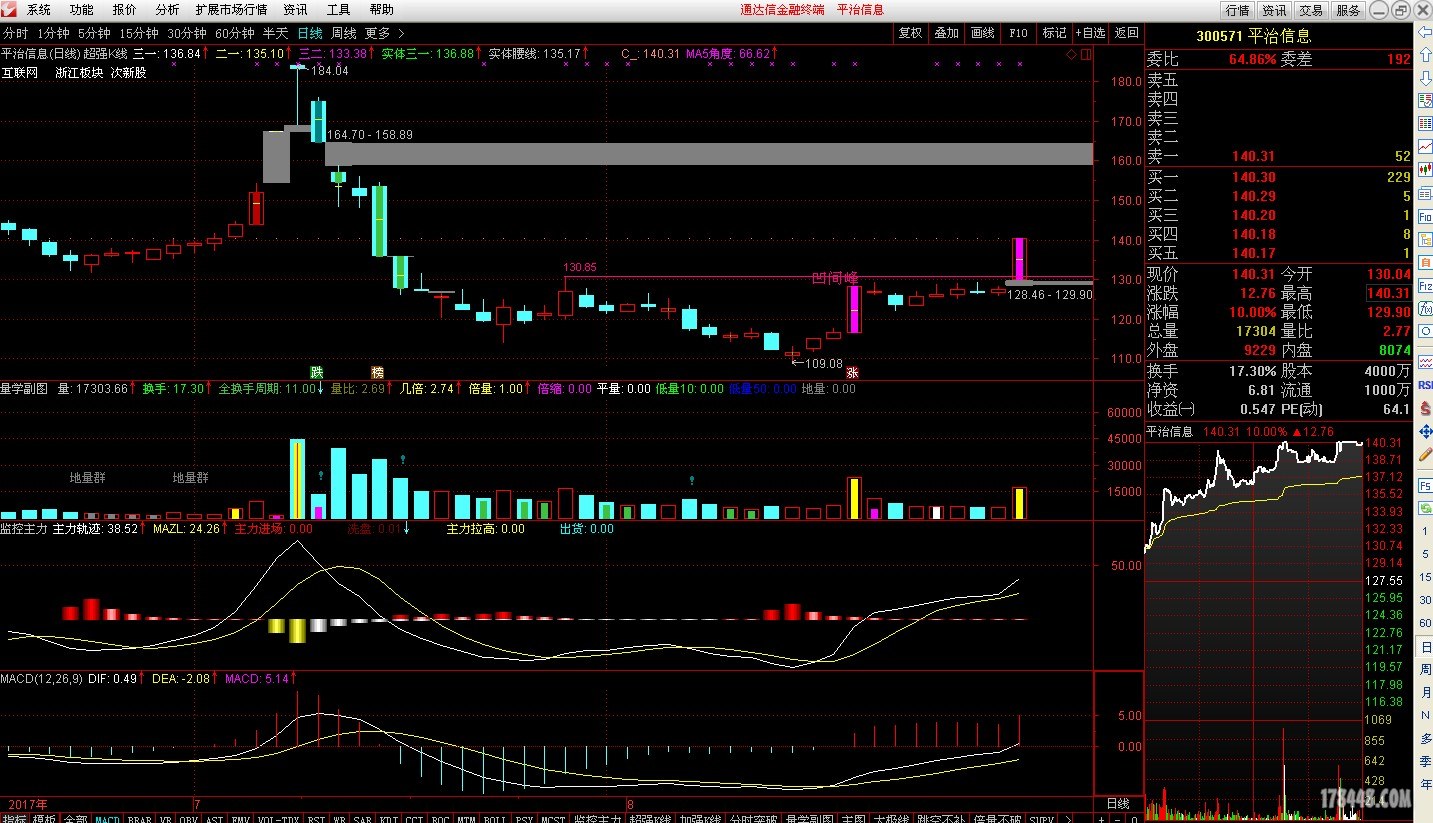Select the 季 quarterly period in sidebar
The image size is (1433, 823).
point(1424,761)
